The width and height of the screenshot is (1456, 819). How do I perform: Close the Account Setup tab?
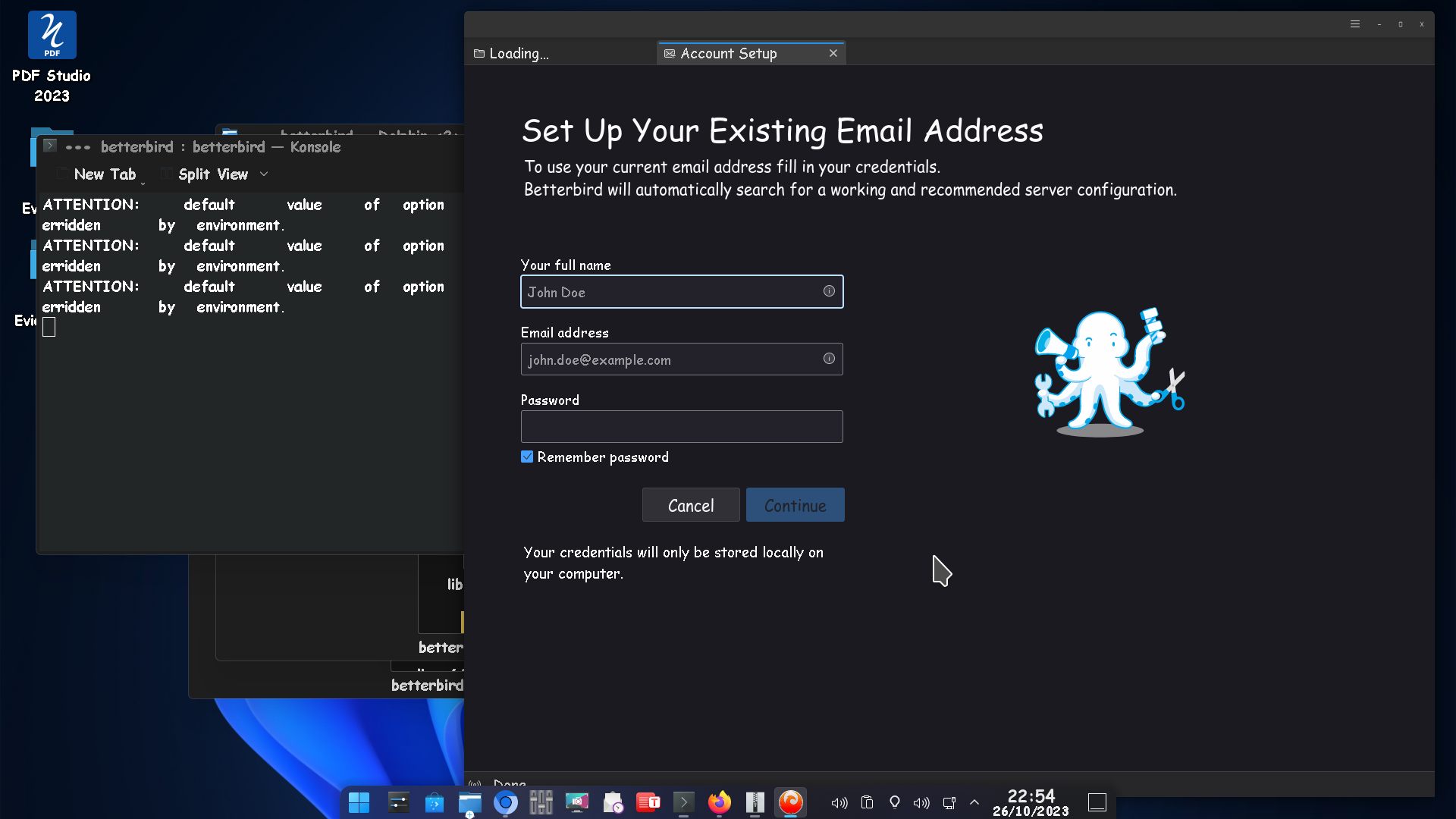(833, 53)
